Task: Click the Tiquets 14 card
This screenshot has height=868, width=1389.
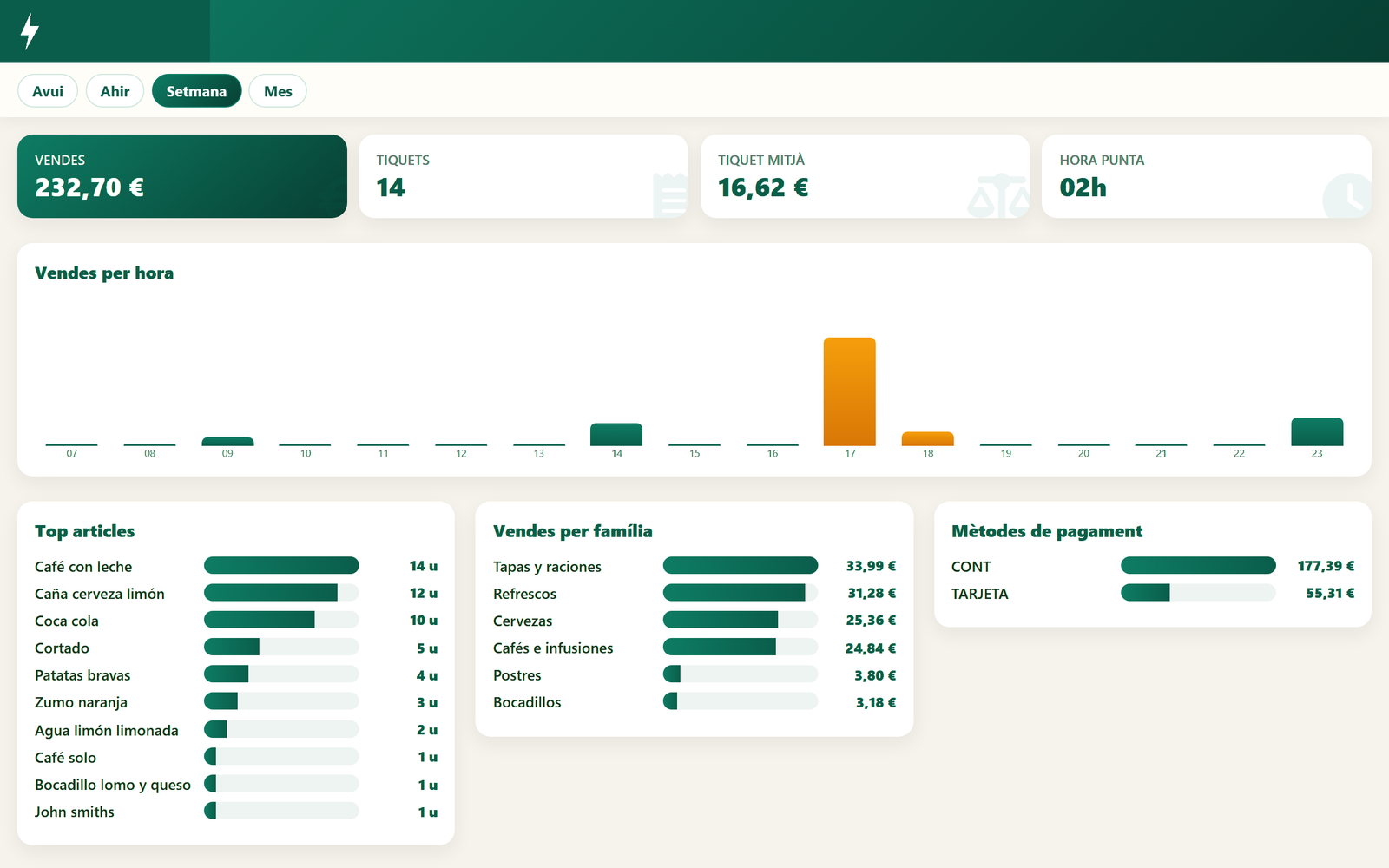Action: [x=523, y=176]
